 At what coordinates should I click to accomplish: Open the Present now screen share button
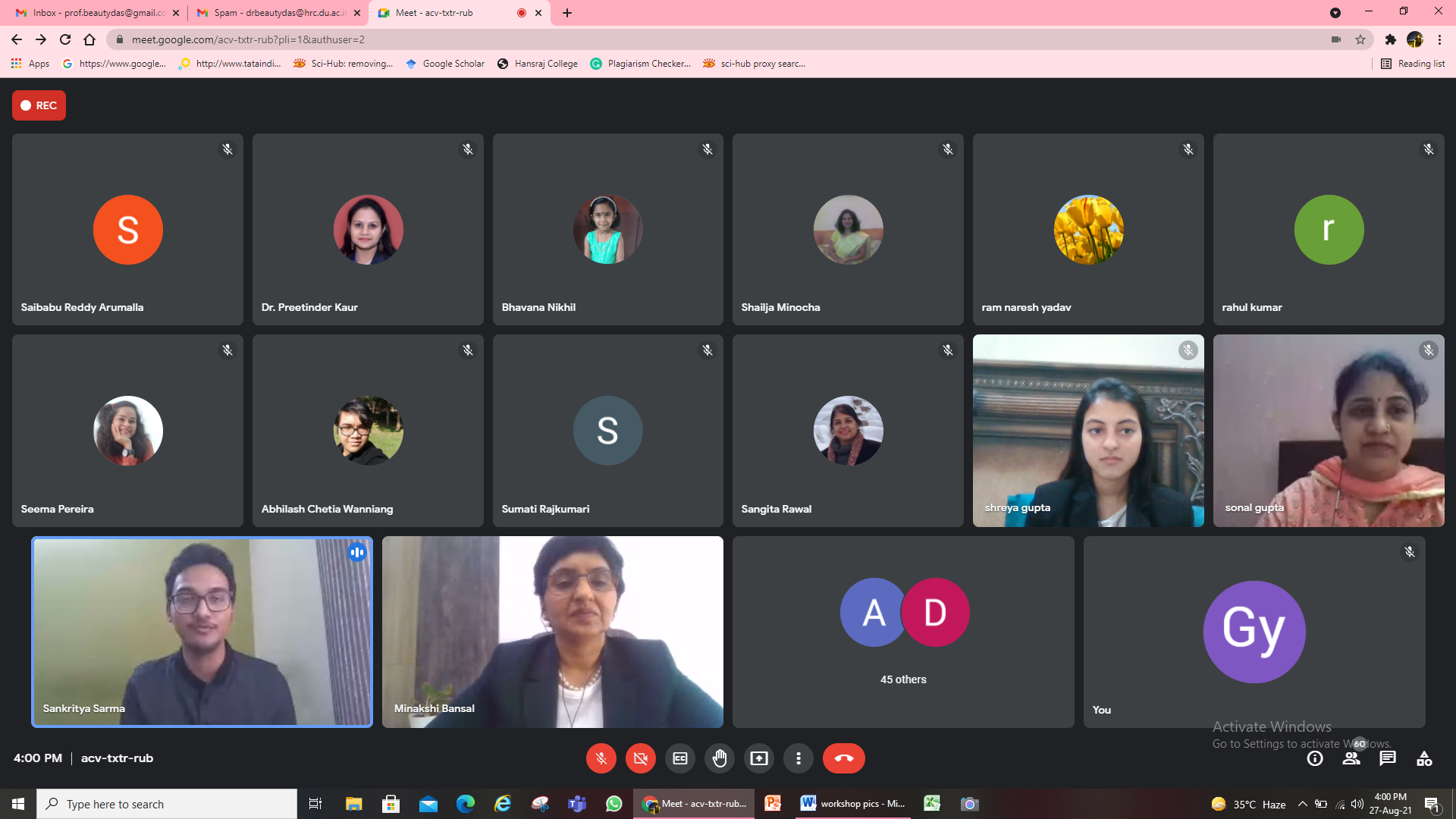coord(759,758)
